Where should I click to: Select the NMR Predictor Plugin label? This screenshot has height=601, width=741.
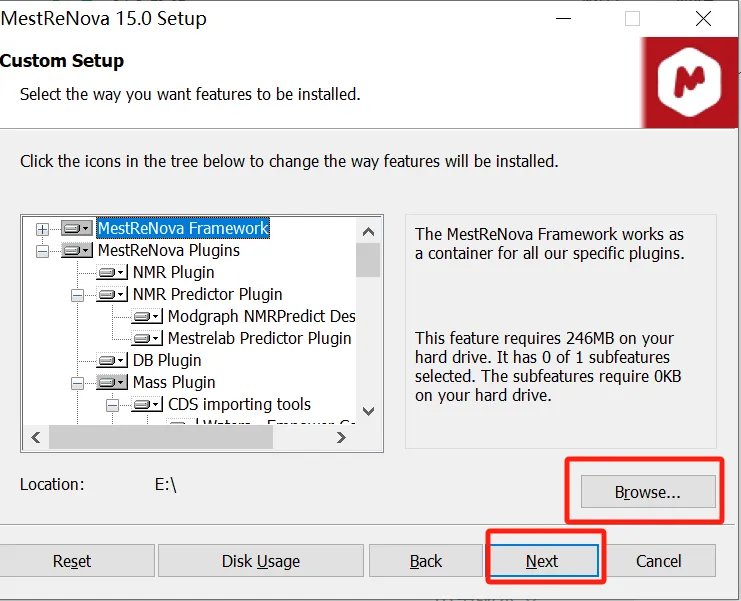(x=207, y=294)
